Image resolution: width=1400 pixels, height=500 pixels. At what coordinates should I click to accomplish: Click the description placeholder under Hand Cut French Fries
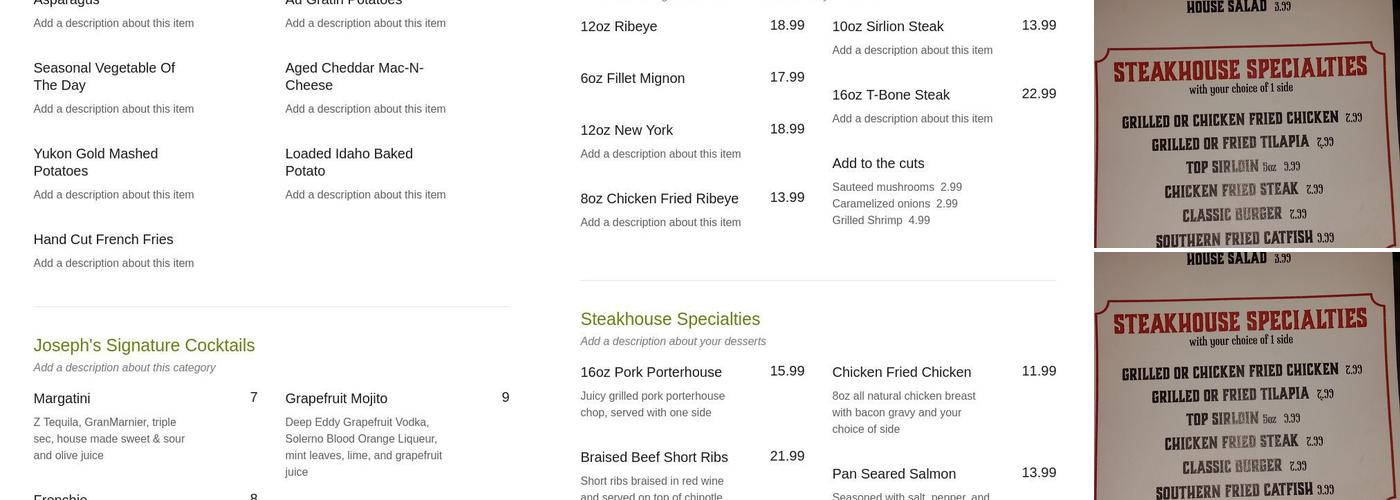coord(113,263)
